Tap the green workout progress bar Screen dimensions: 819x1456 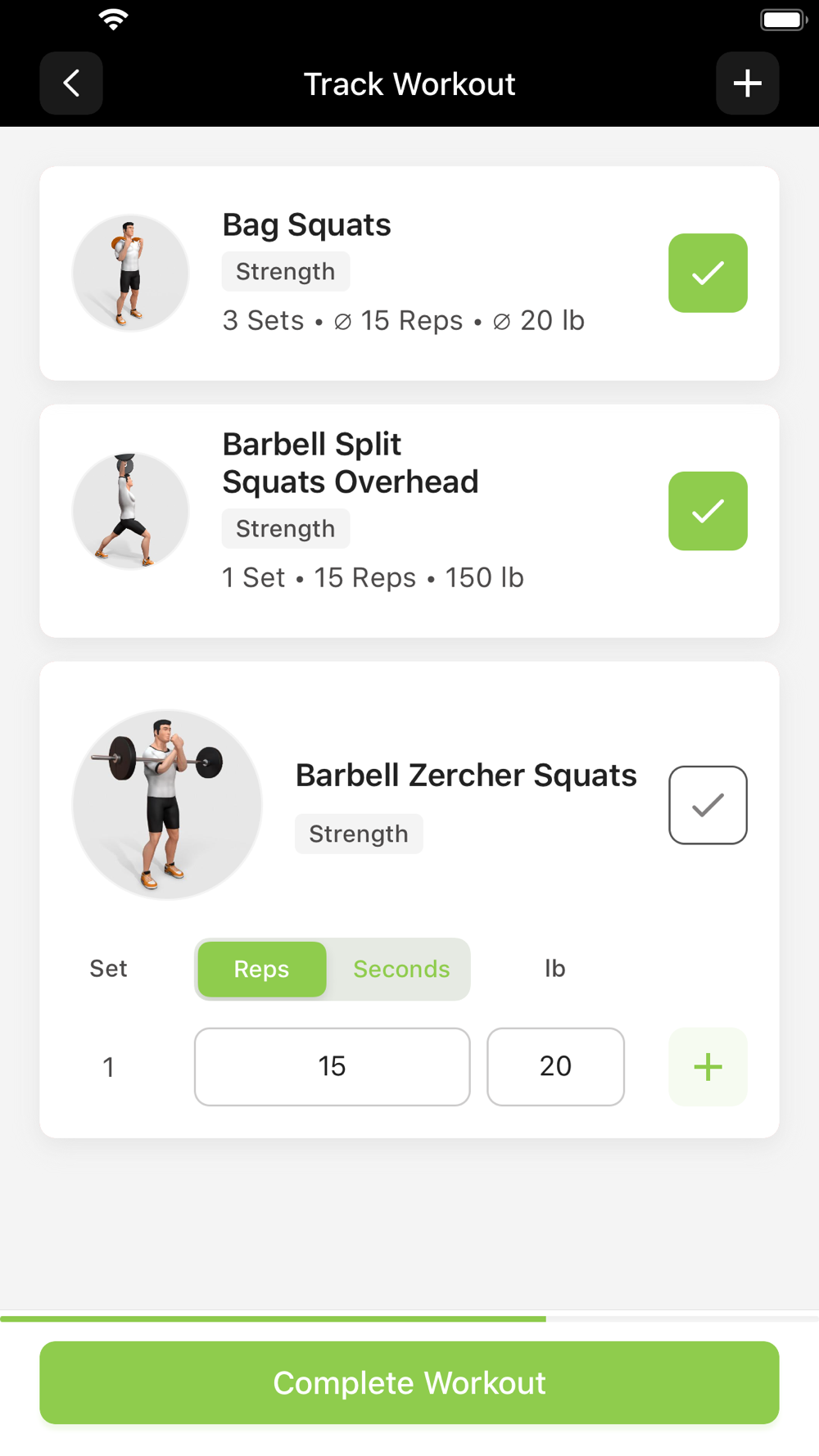(x=273, y=1318)
